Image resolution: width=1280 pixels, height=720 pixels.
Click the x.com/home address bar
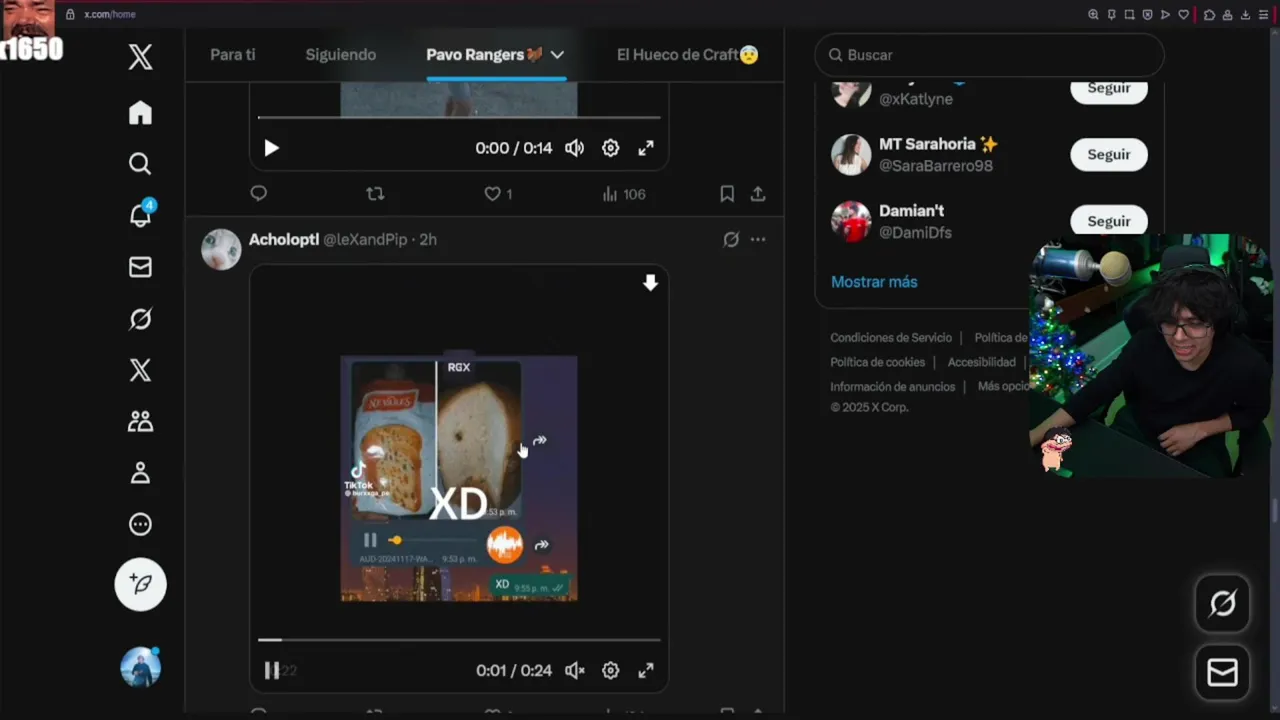tap(110, 15)
